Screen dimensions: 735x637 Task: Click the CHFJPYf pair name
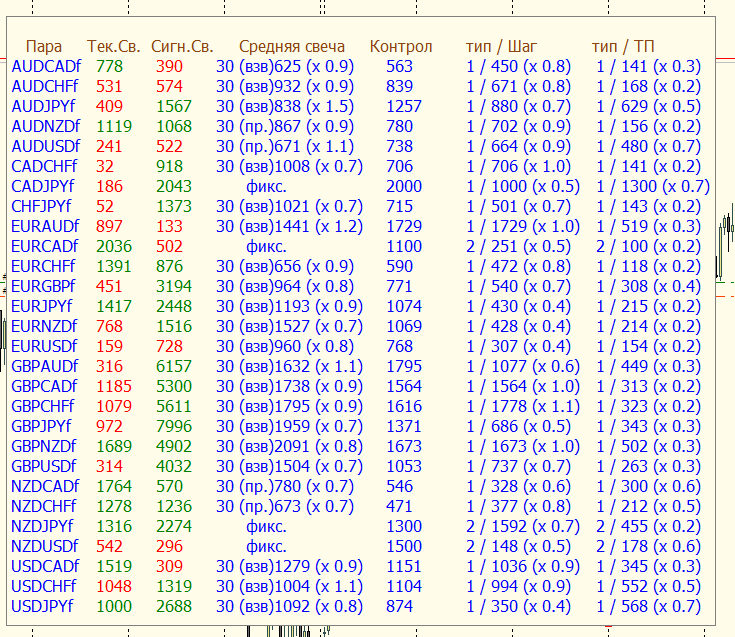coord(41,206)
